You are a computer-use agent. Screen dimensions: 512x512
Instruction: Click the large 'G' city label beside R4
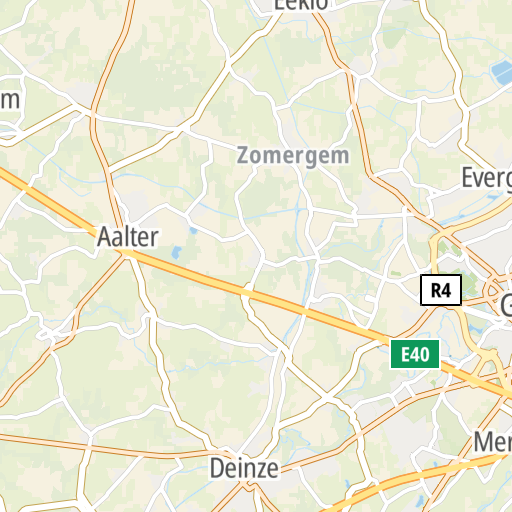[x=506, y=307]
